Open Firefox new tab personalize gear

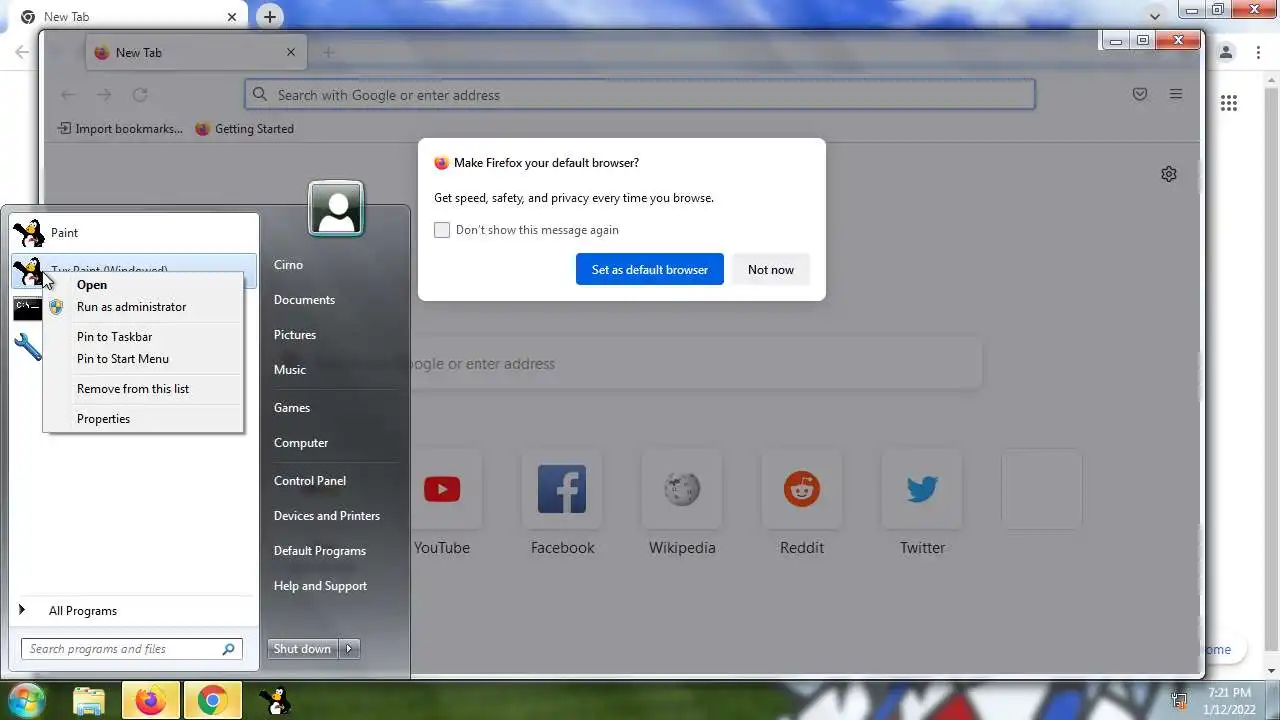tap(1169, 174)
